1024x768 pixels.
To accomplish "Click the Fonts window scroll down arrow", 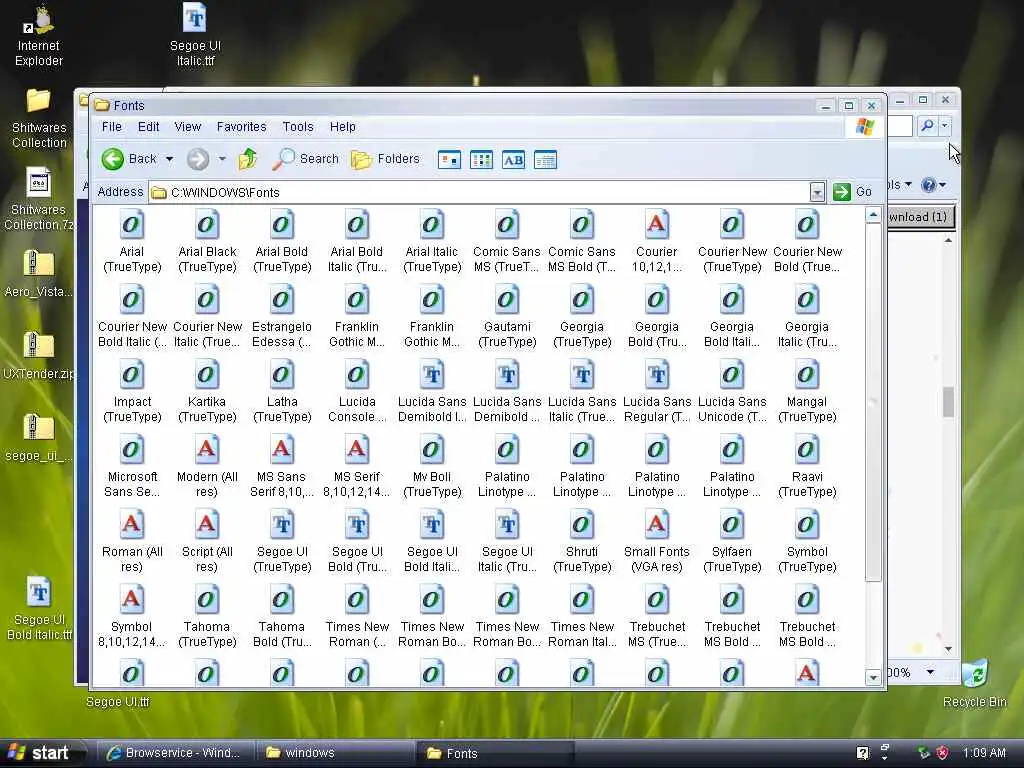I will [873, 677].
